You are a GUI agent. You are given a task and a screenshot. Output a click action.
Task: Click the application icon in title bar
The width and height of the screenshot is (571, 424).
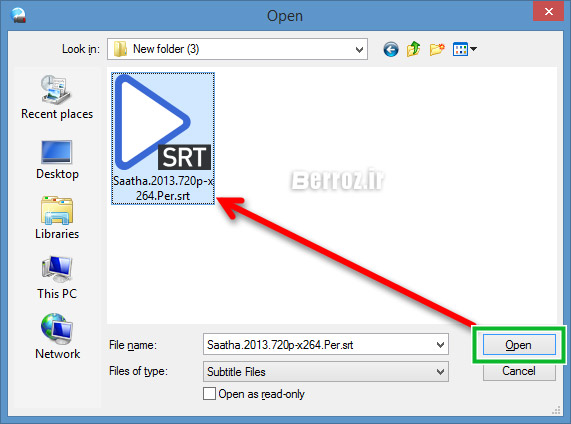[x=18, y=15]
